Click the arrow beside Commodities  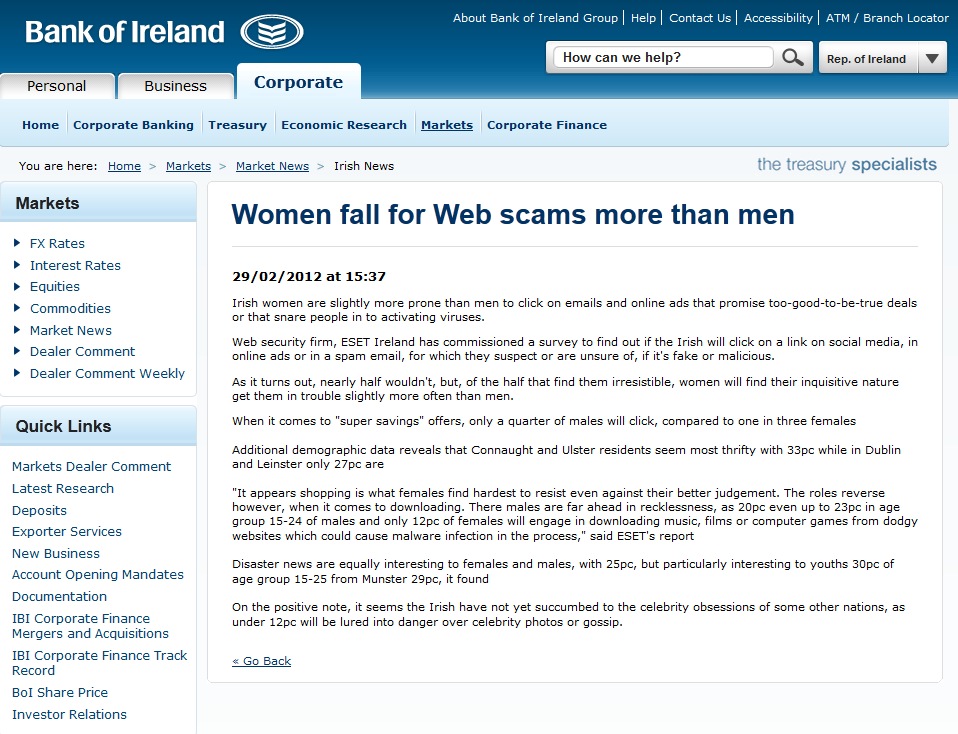click(18, 308)
